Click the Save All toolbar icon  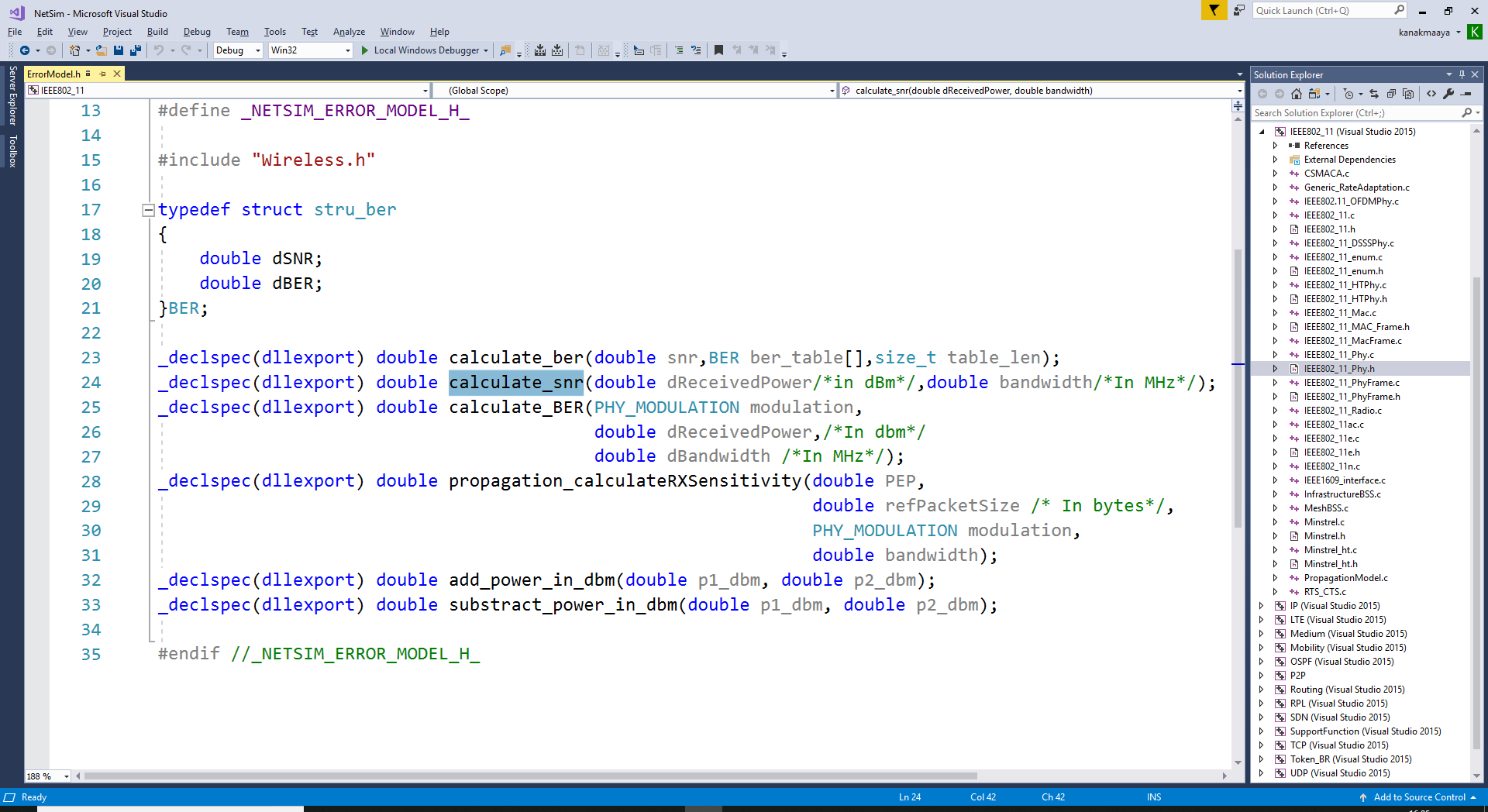click(x=136, y=50)
